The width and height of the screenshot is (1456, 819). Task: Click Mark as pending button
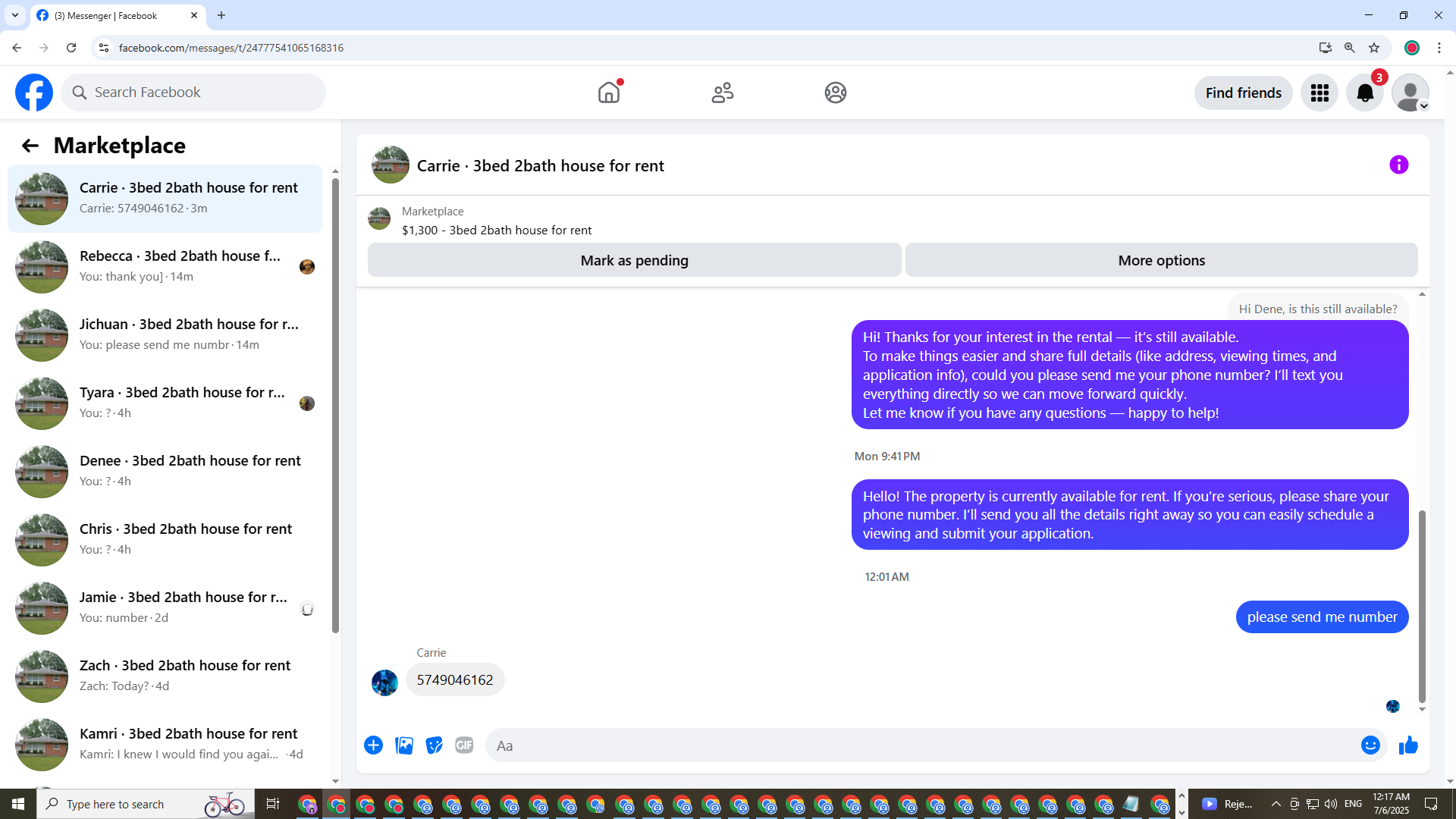[x=634, y=260]
